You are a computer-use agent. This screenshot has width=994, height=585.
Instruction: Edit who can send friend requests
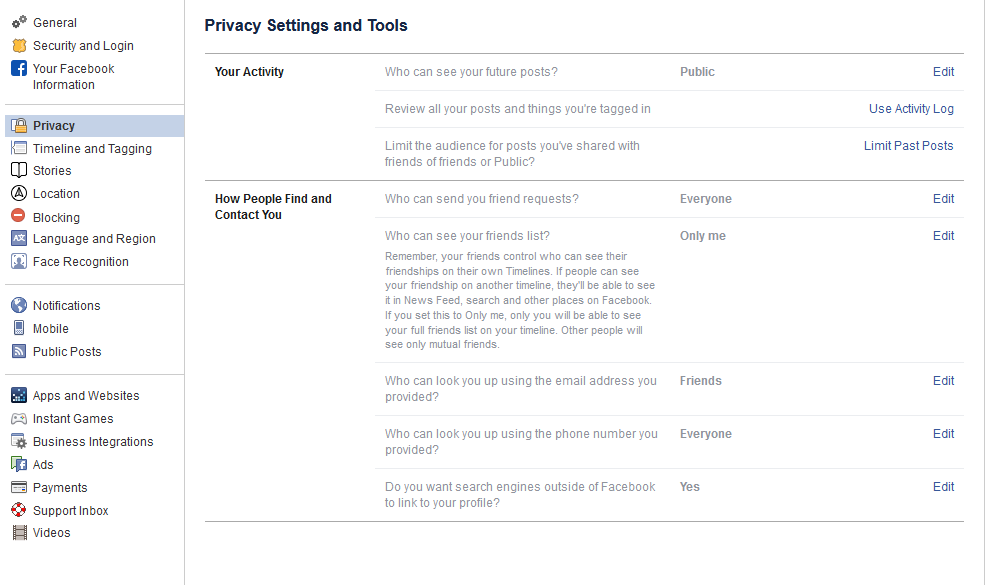point(943,199)
